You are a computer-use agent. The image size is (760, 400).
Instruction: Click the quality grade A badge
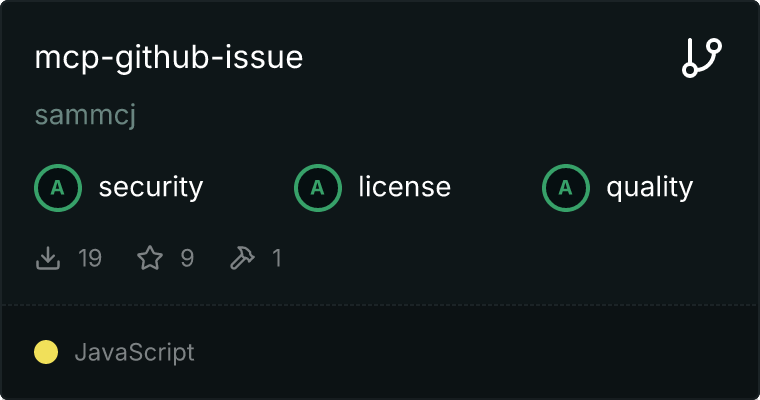[x=566, y=188]
